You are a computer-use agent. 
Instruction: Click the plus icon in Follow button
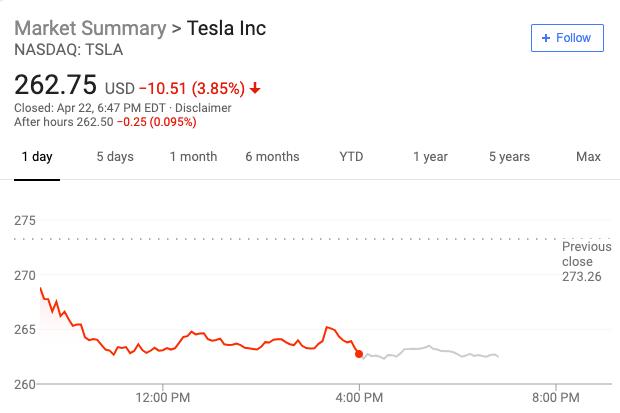click(x=546, y=38)
